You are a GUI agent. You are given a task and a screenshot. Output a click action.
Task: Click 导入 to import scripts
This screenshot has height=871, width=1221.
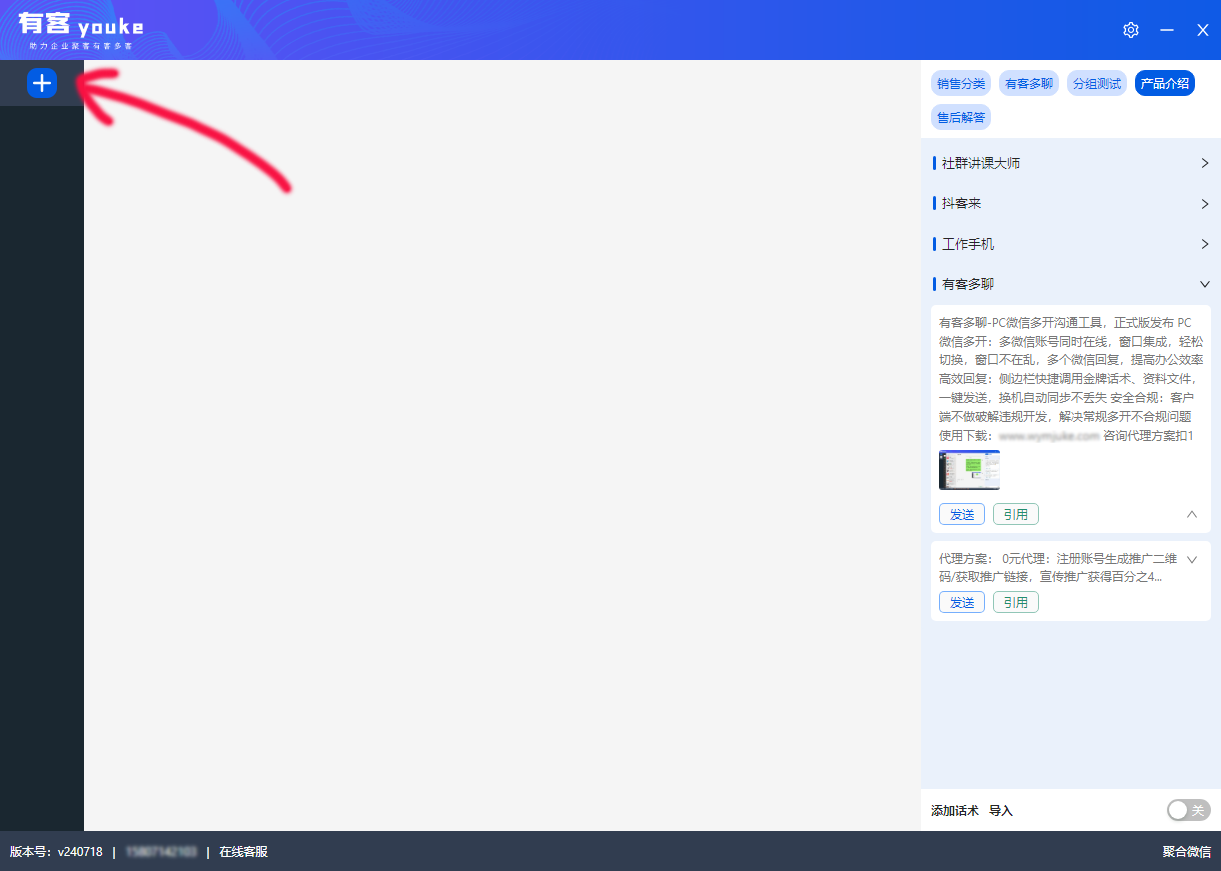point(1001,811)
